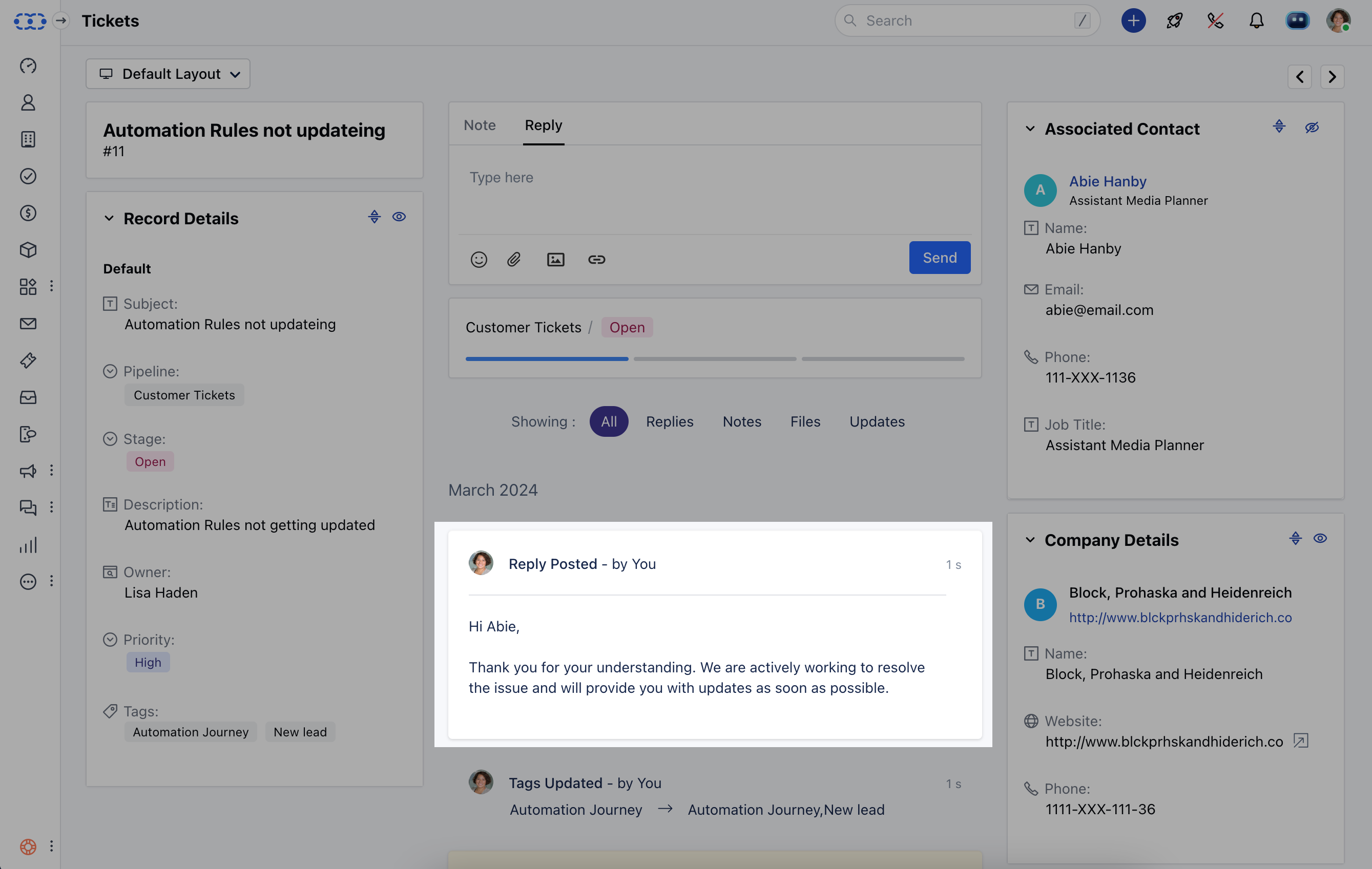Open the Tickets icon in sidebar
Image resolution: width=1372 pixels, height=869 pixels.
click(28, 361)
